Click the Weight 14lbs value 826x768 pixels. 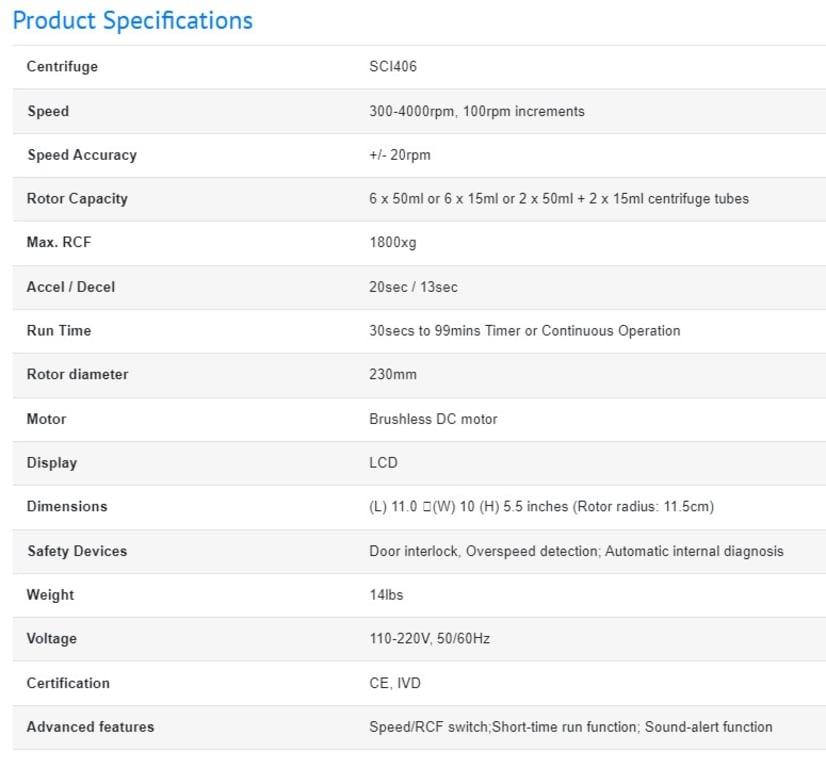386,595
